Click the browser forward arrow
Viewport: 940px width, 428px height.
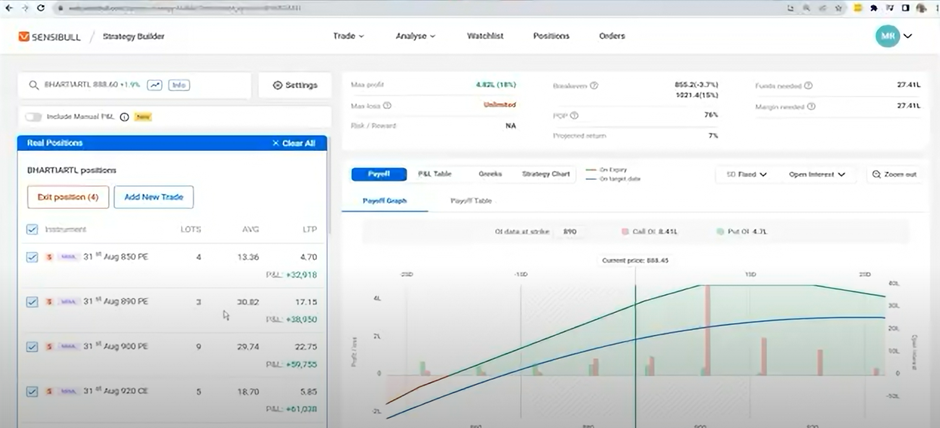(x=25, y=8)
